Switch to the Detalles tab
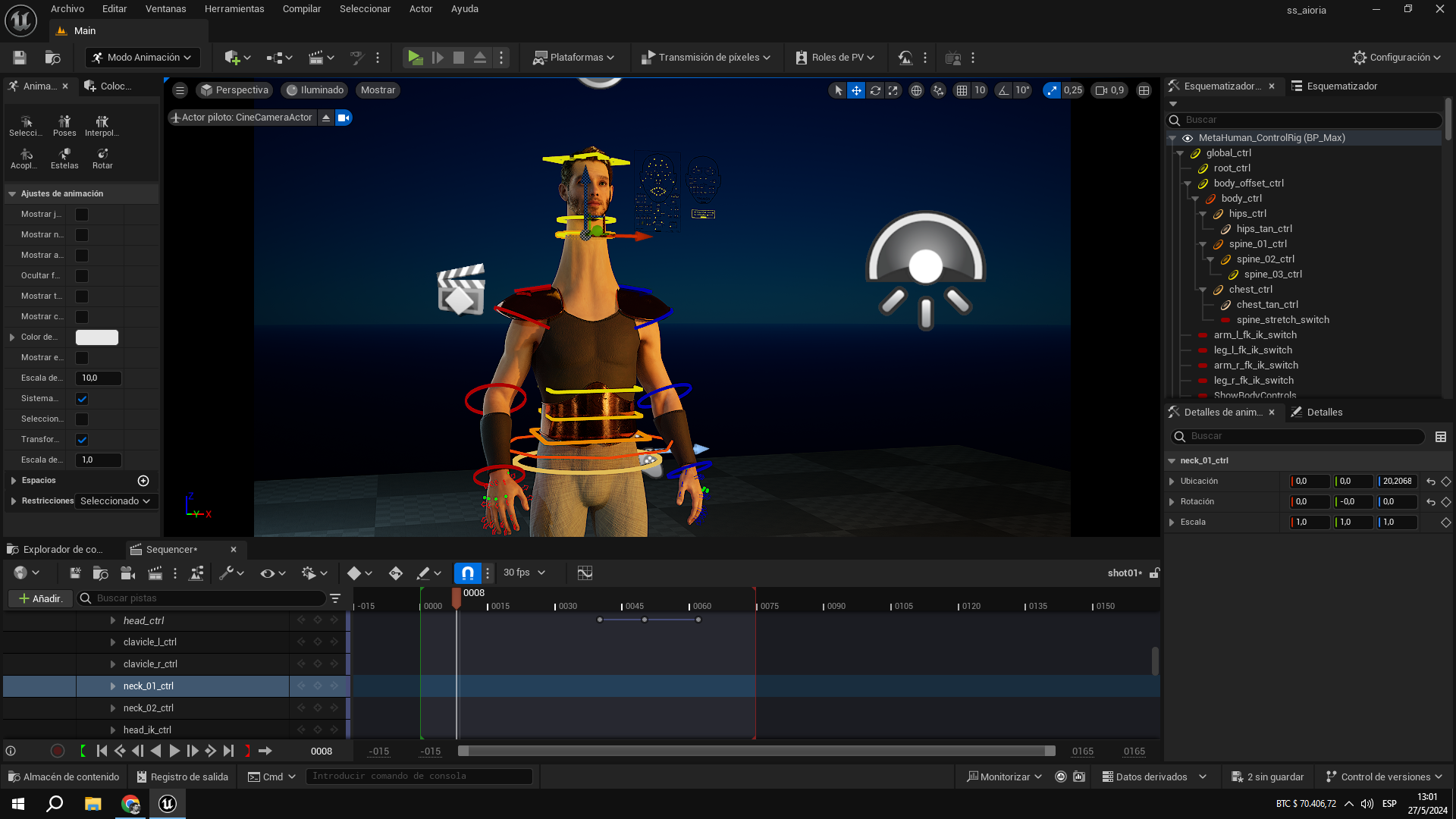The width and height of the screenshot is (1456, 819). 1324,413
